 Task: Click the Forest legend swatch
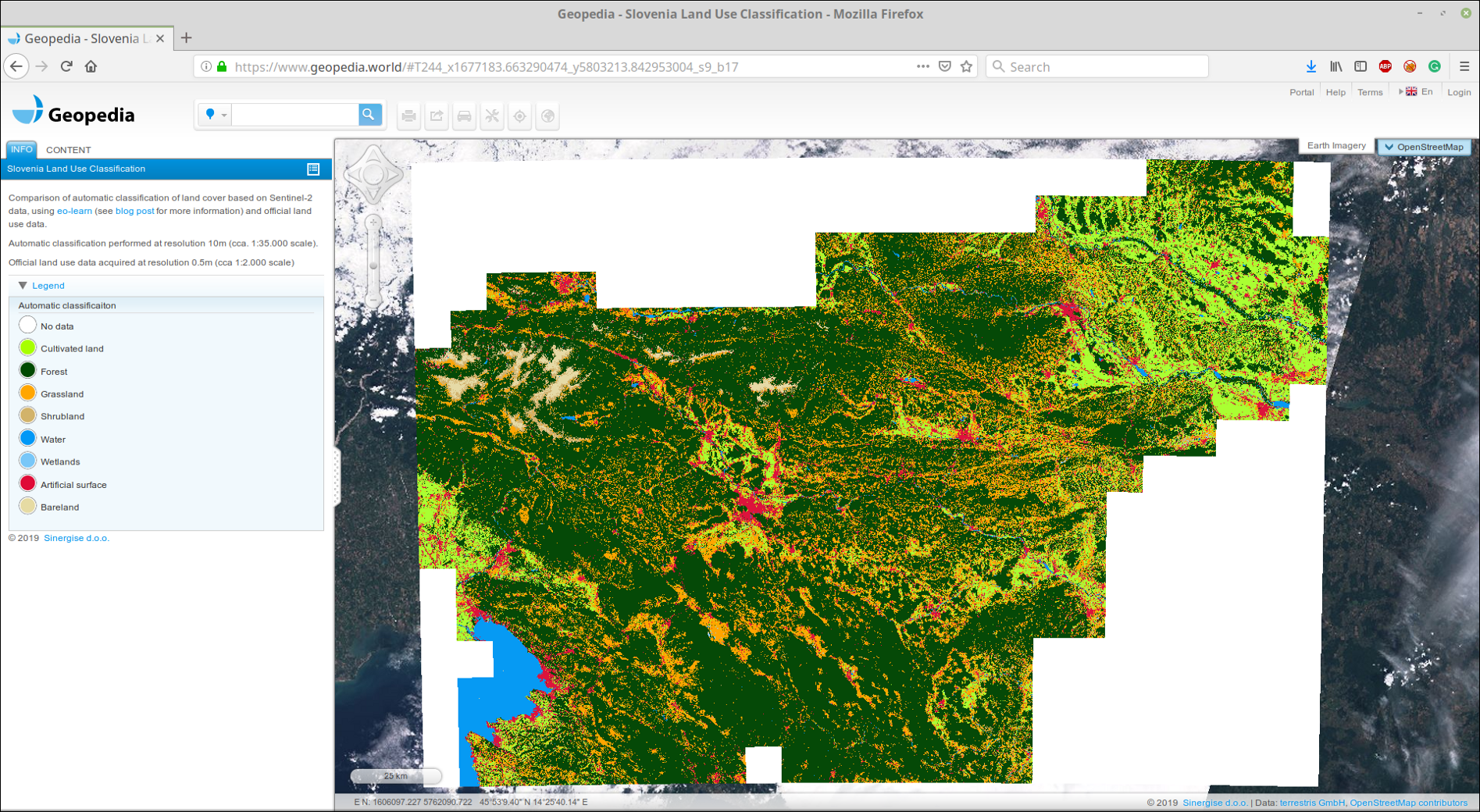(27, 370)
